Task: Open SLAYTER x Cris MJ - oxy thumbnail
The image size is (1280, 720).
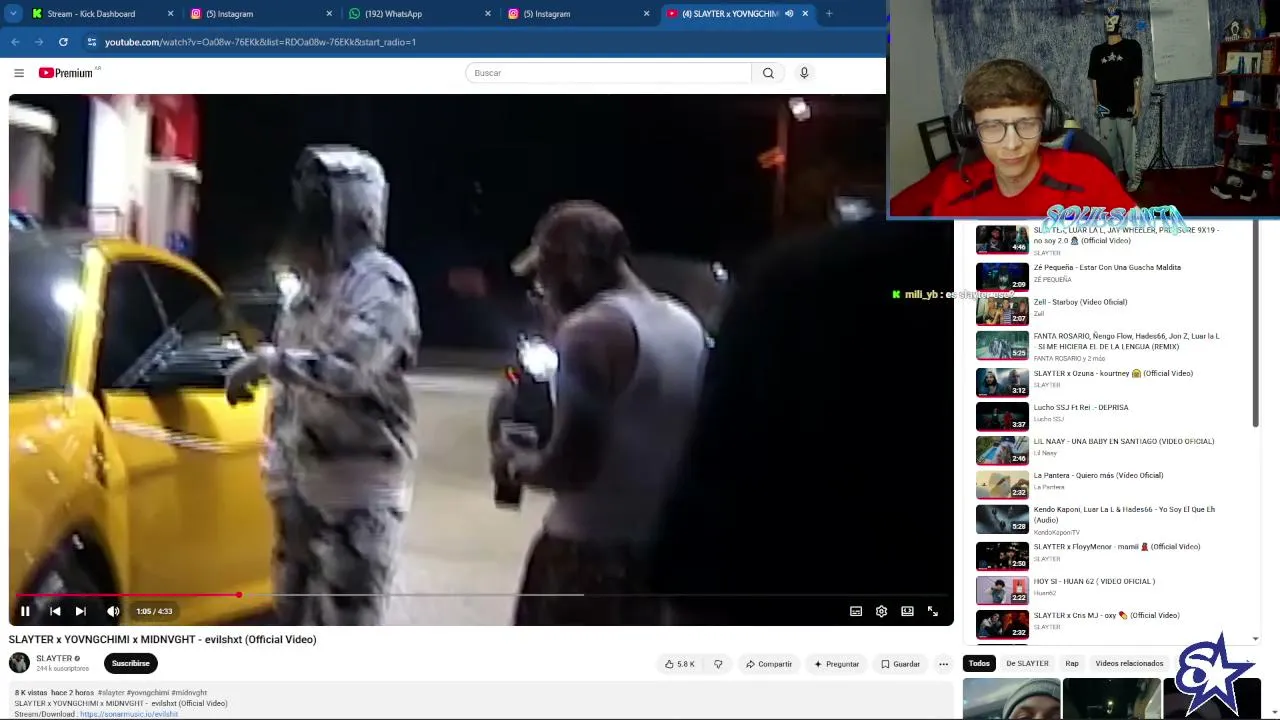Action: click(1002, 624)
